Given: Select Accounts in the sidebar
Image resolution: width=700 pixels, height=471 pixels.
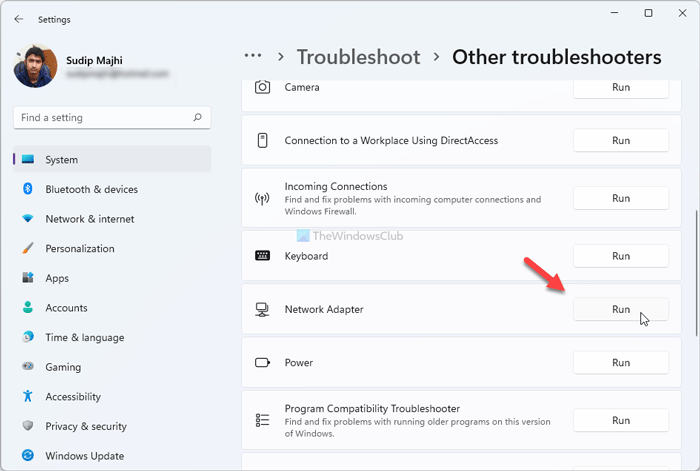Looking at the screenshot, I should (x=66, y=308).
